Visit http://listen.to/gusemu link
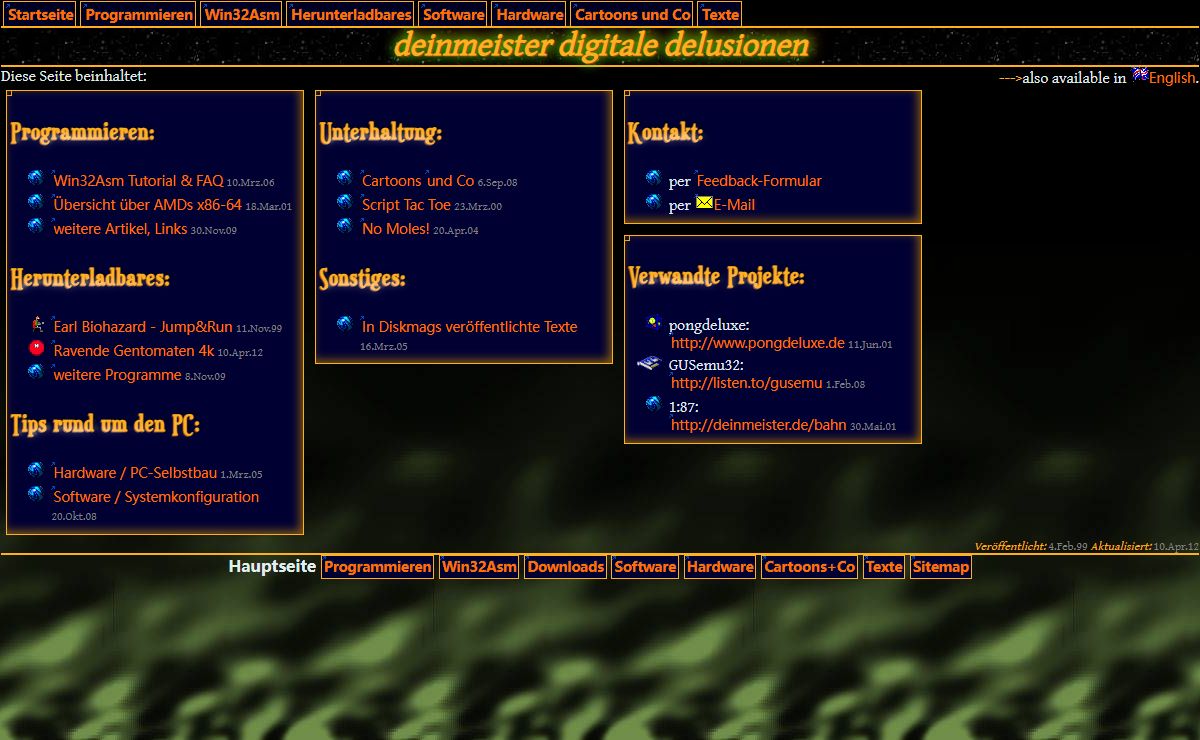This screenshot has height=740, width=1200. pyautogui.click(x=747, y=383)
